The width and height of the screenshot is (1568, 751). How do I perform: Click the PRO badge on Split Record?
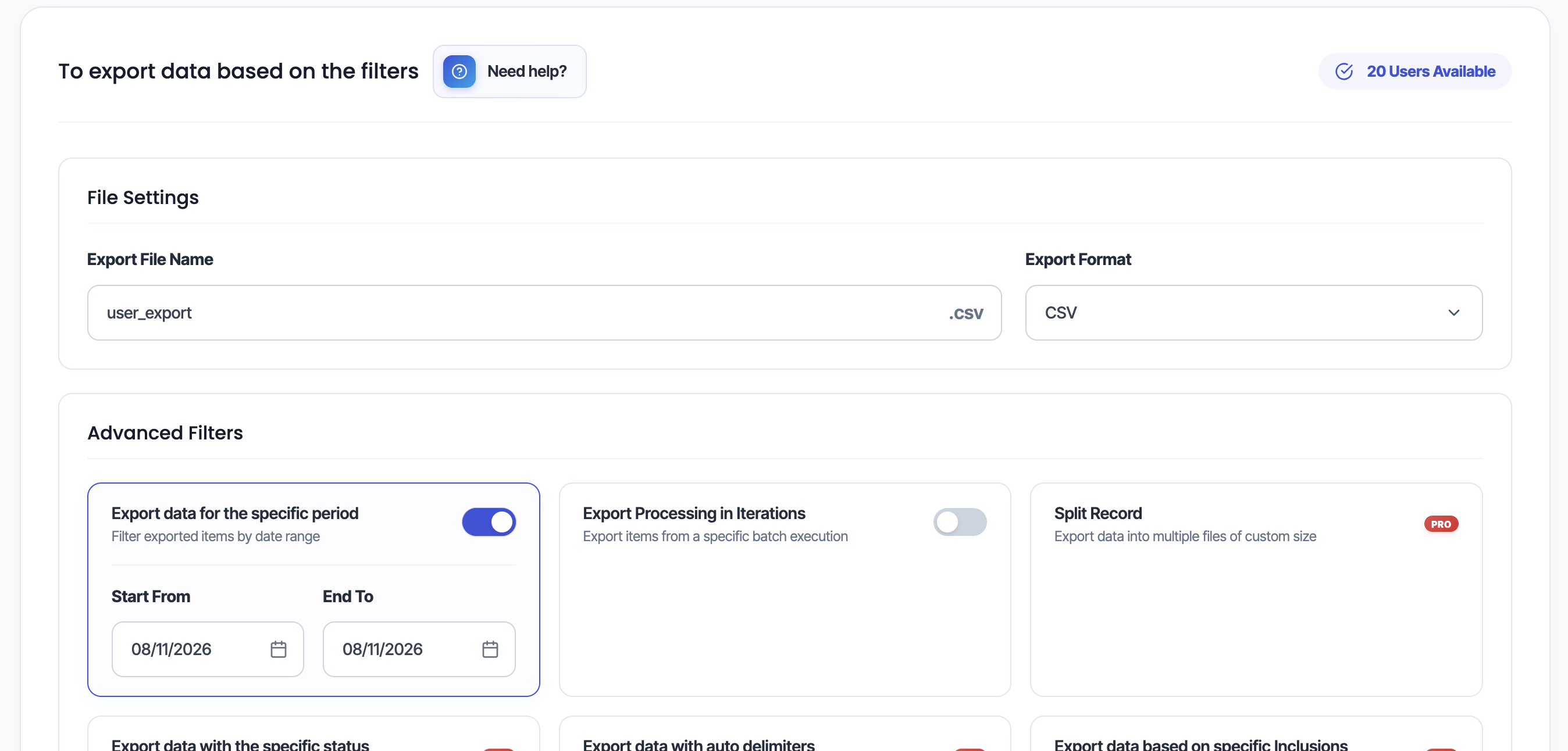click(x=1441, y=524)
